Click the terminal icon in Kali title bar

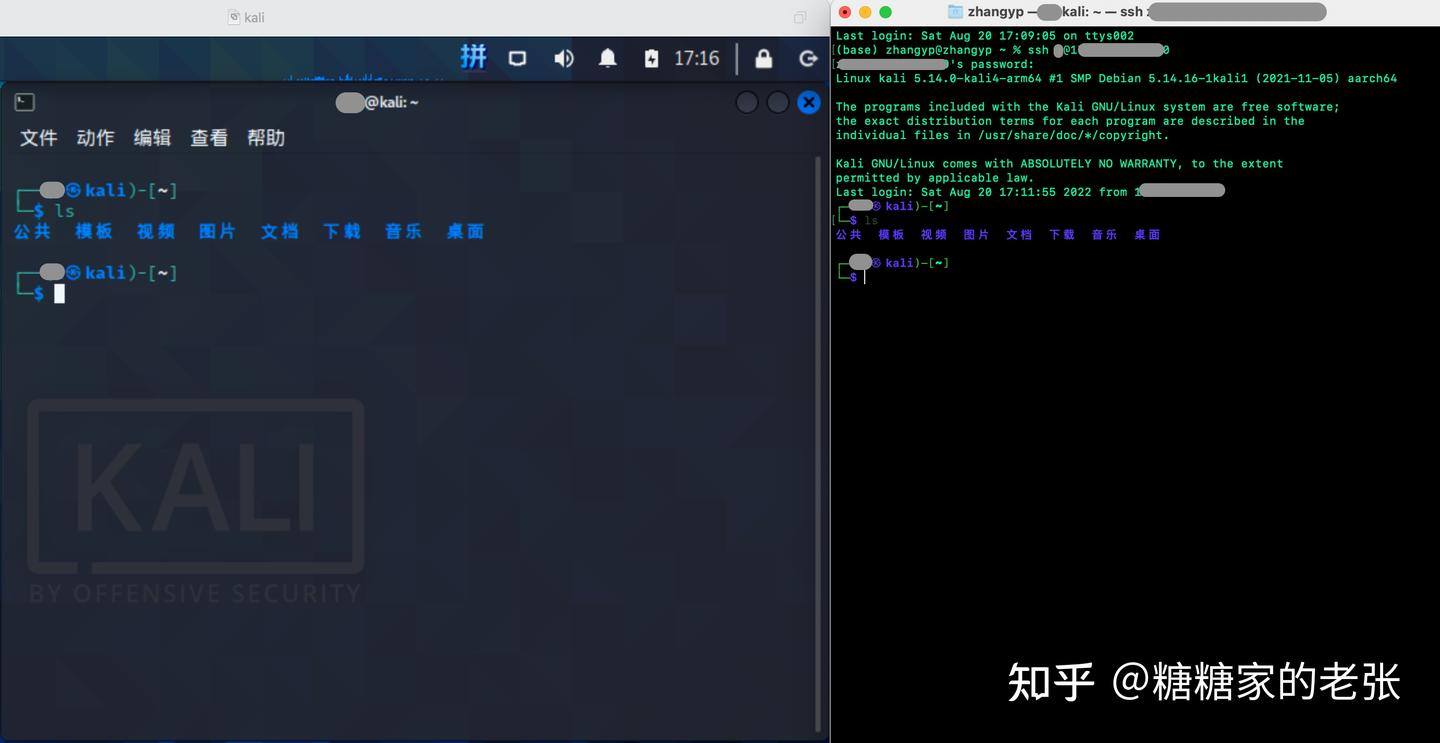[25, 102]
